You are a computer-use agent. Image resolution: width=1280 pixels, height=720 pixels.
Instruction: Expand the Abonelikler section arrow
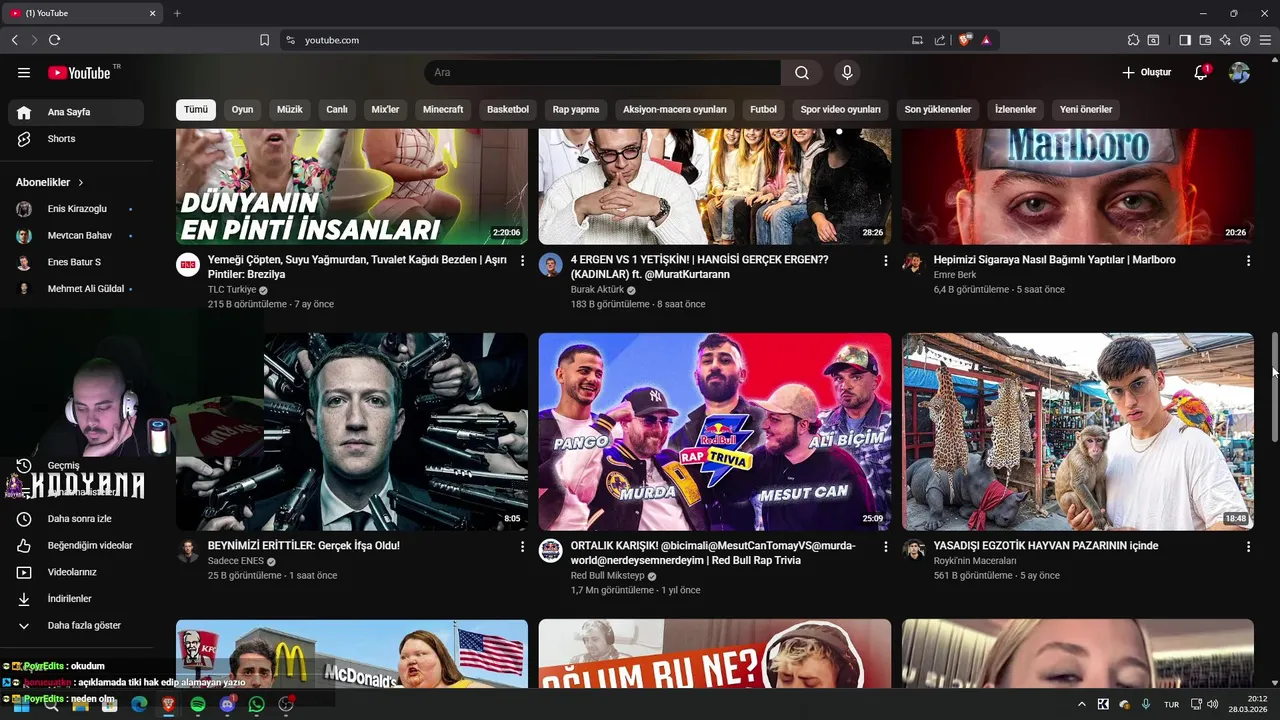point(81,183)
